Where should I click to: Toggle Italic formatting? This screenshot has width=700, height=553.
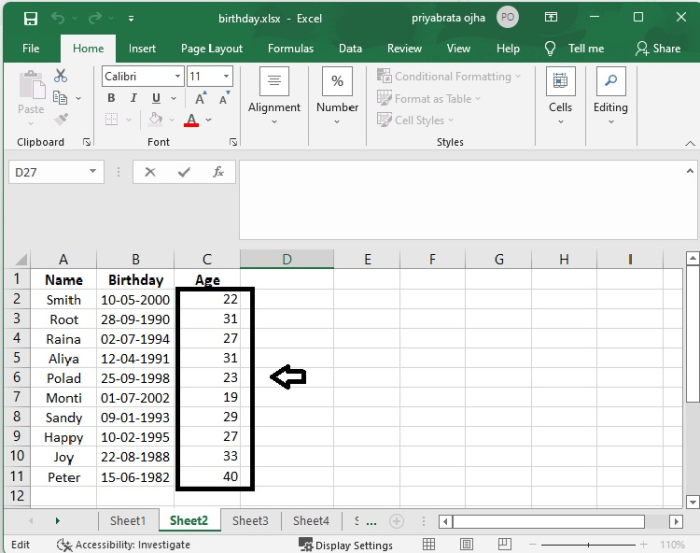(133, 98)
